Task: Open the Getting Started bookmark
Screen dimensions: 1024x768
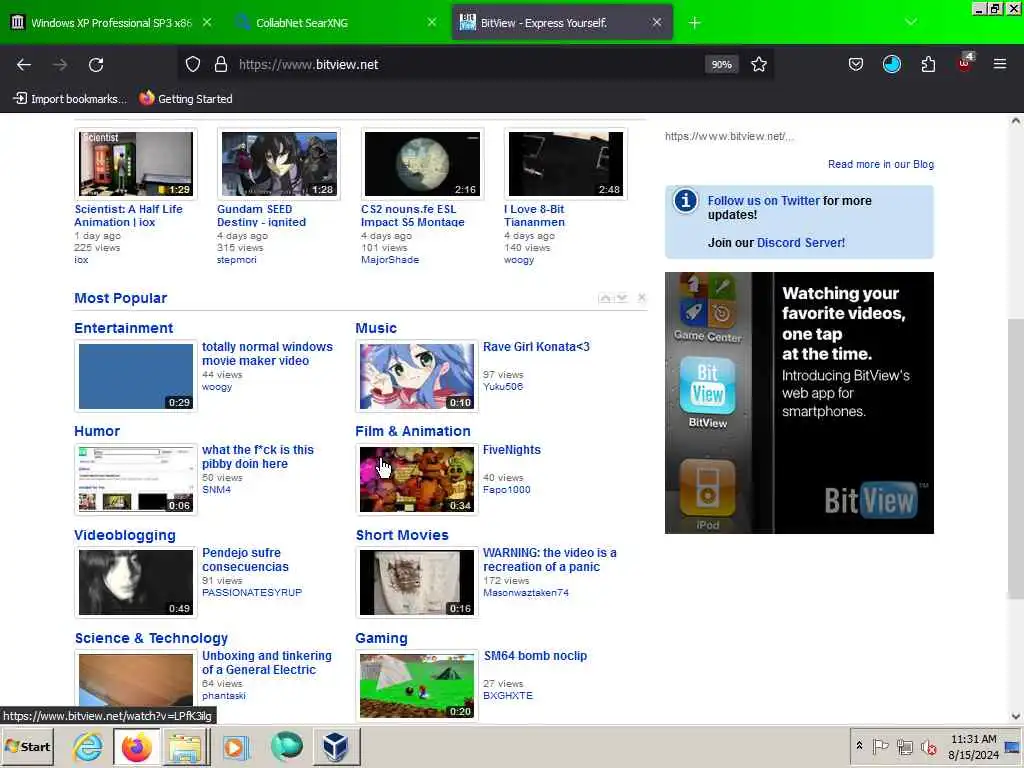Action: [186, 99]
